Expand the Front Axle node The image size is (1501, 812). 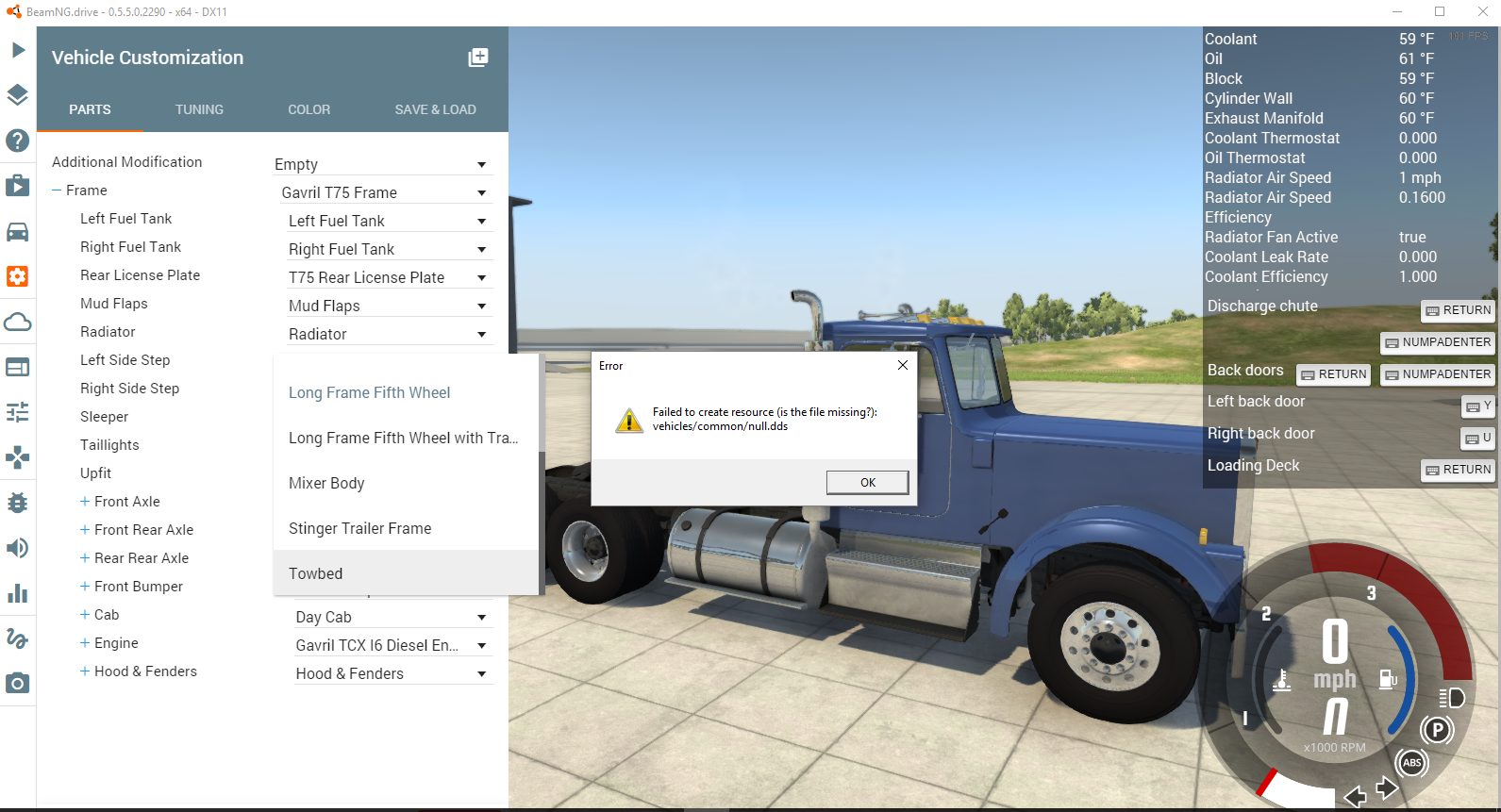(x=85, y=502)
